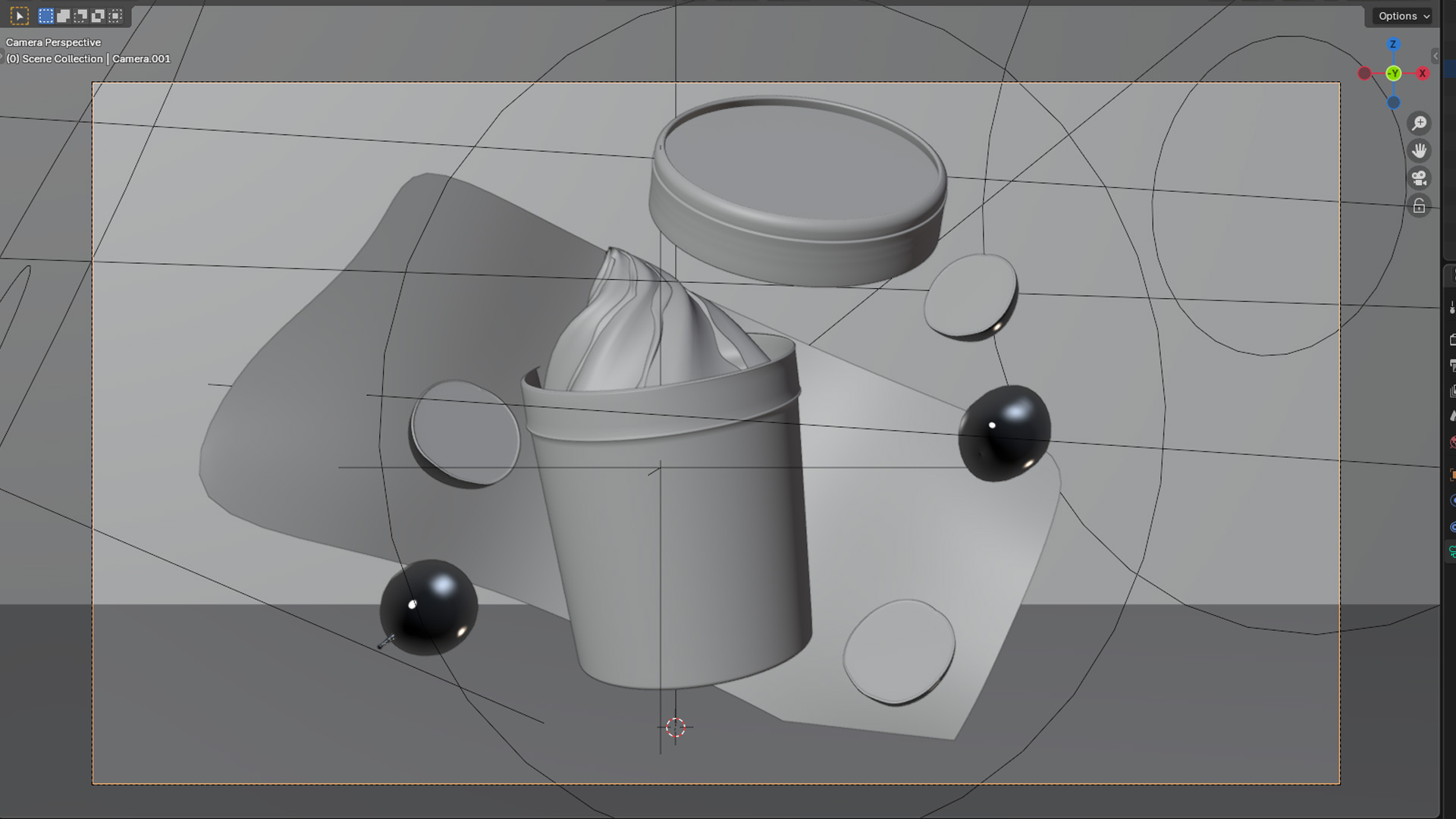Screen dimensions: 1456x819
Task: Select the Select Box tool icon
Action: tap(20, 16)
